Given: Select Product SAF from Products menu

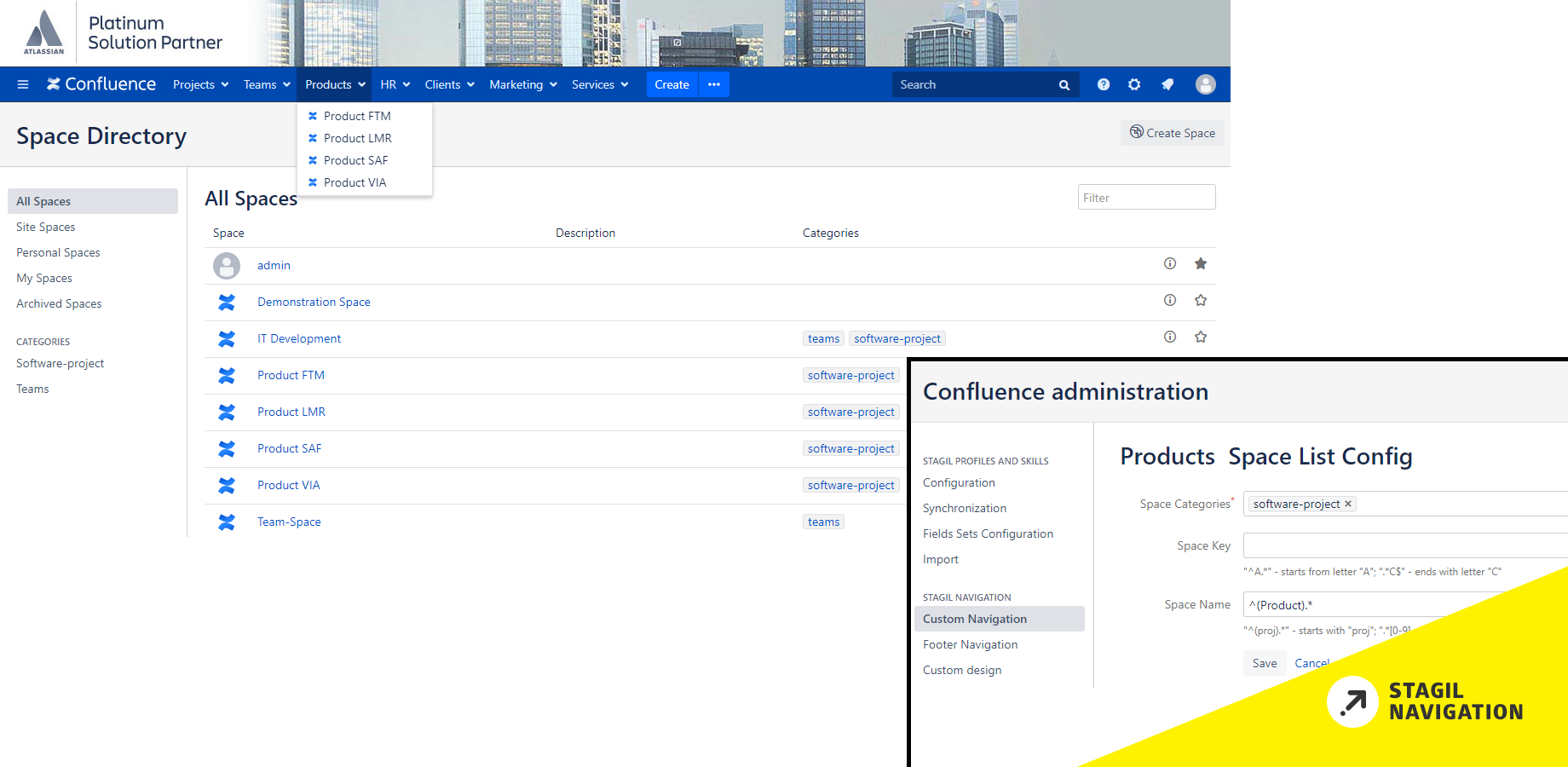Looking at the screenshot, I should (355, 160).
